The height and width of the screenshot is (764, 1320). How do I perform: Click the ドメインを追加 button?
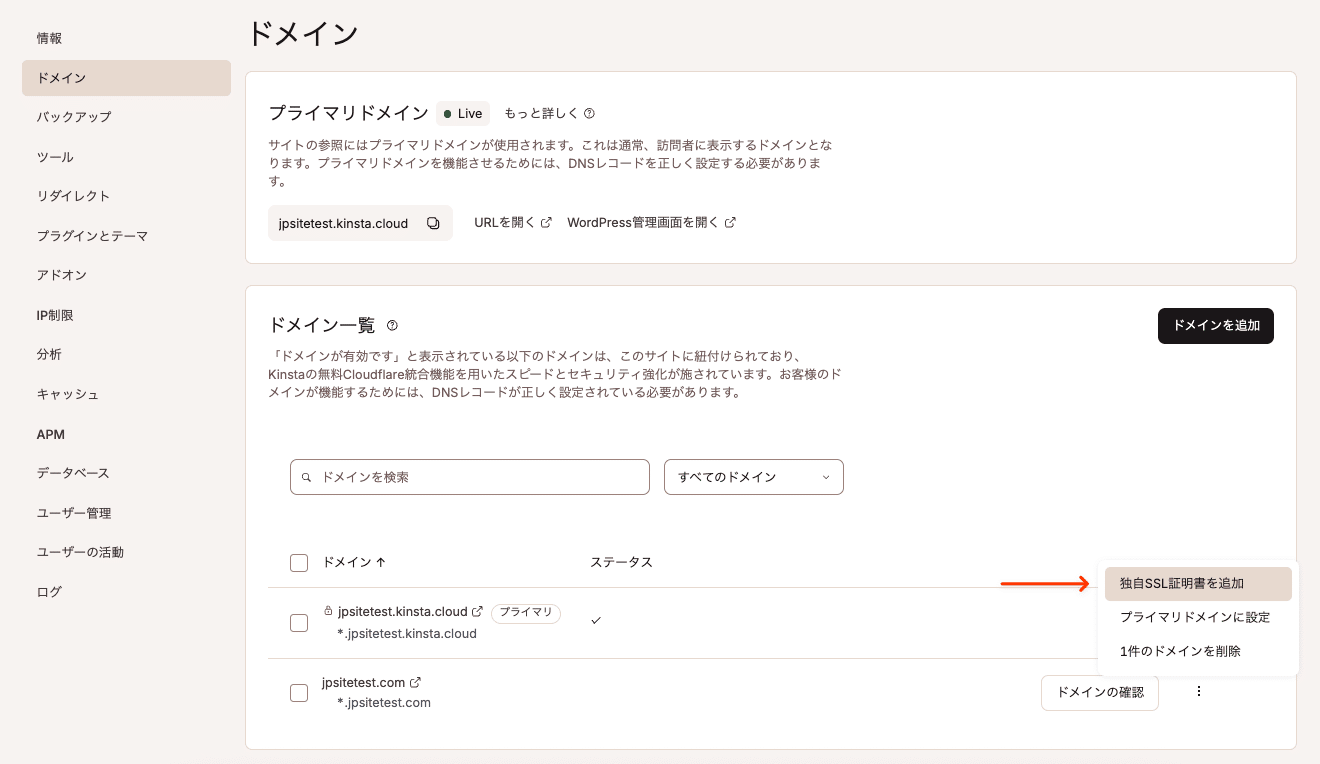(x=1216, y=326)
